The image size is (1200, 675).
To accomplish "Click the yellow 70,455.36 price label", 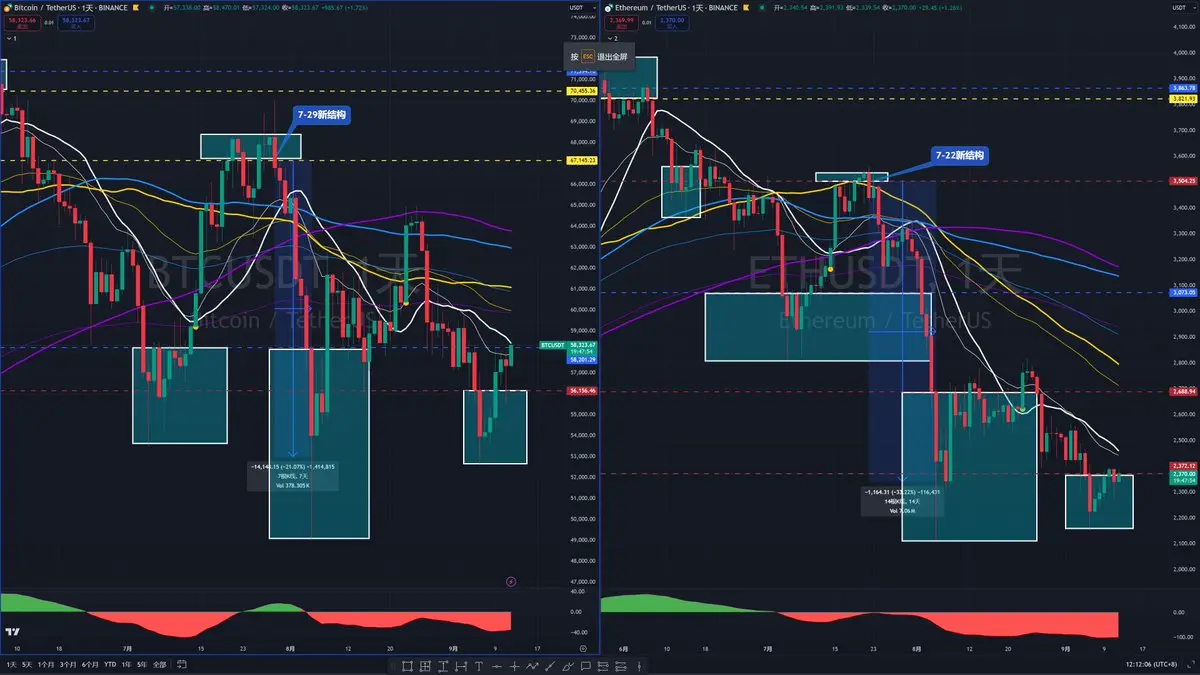I will (x=582, y=91).
